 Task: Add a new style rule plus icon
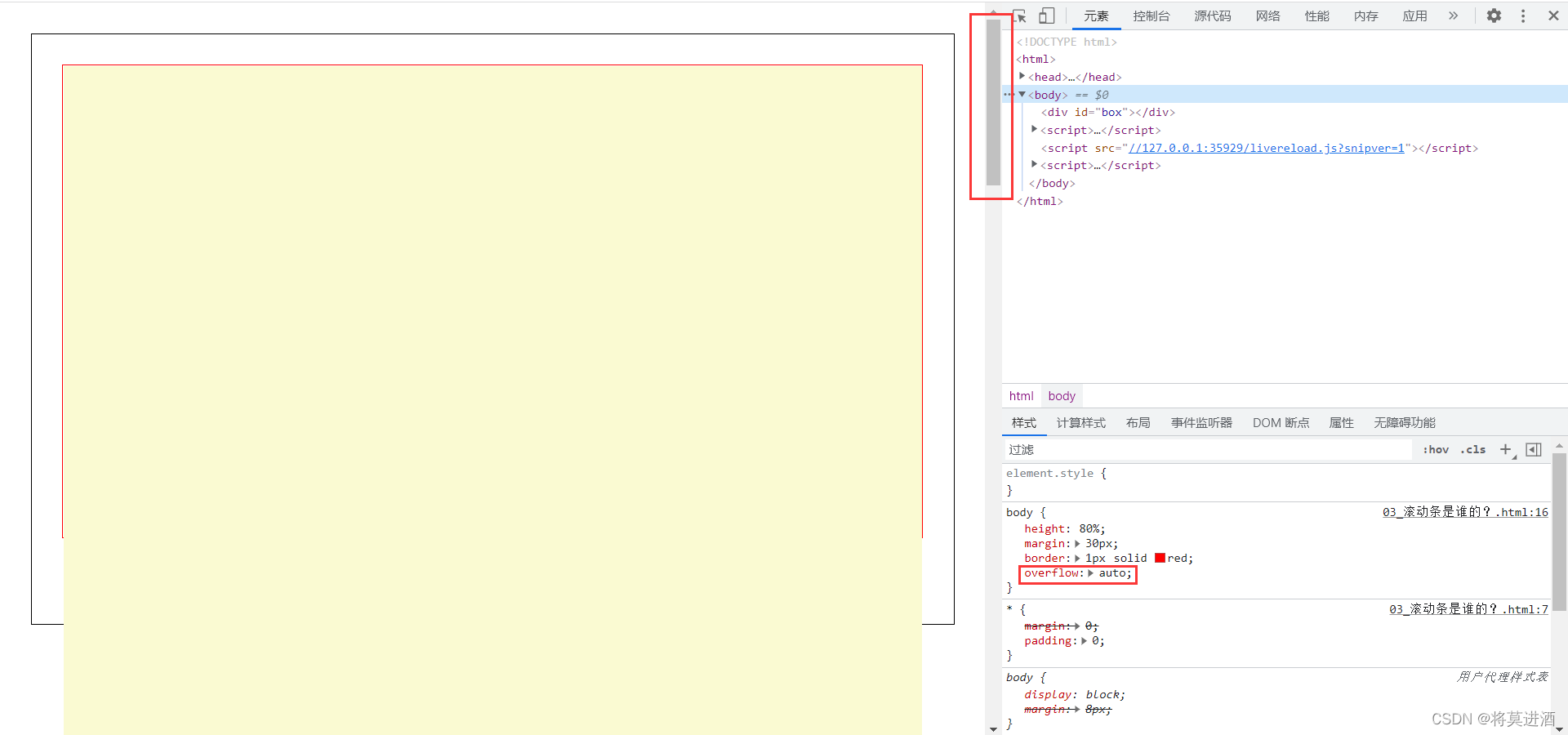[x=1506, y=450]
